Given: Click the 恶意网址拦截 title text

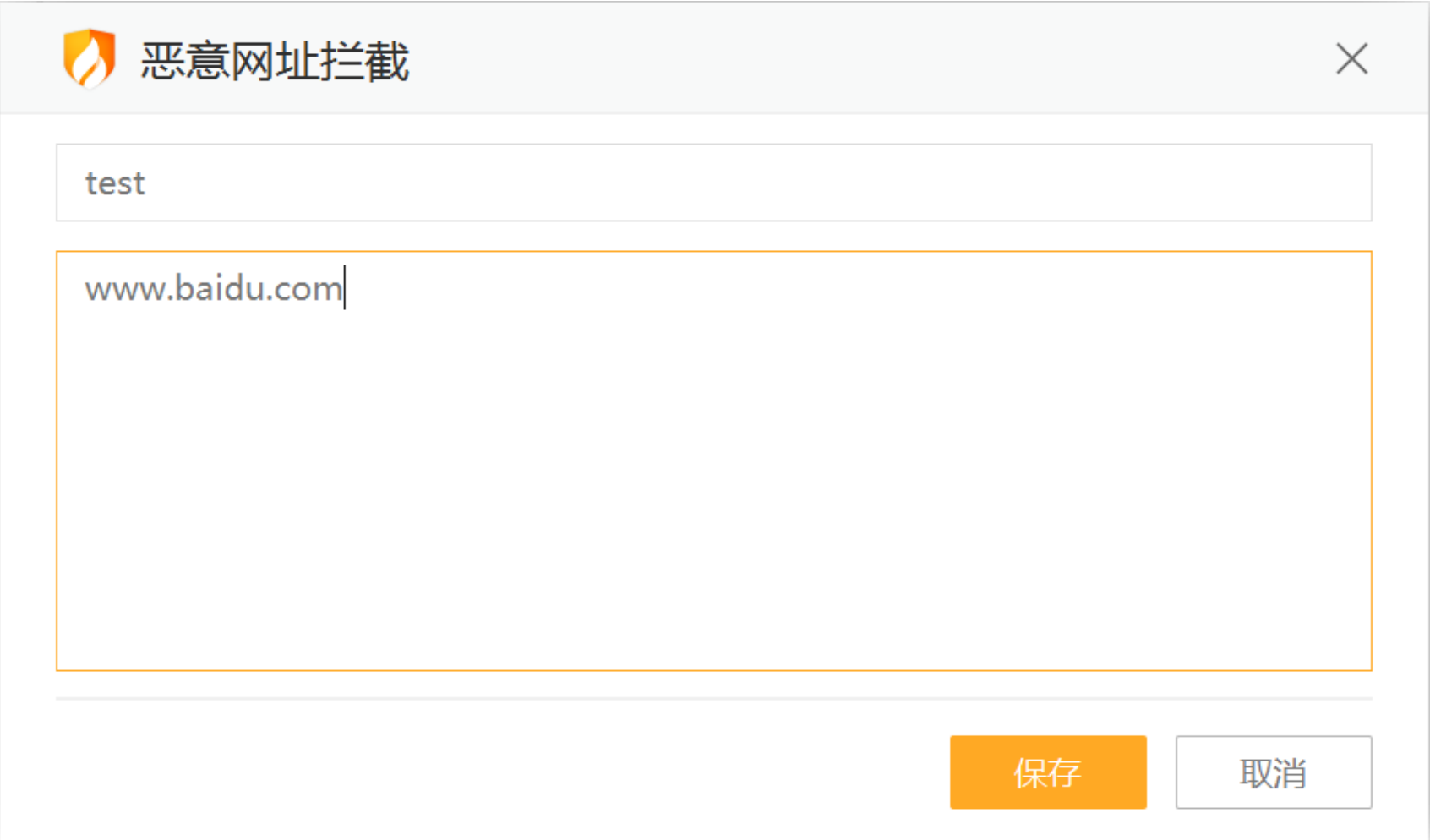Looking at the screenshot, I should 275,61.
